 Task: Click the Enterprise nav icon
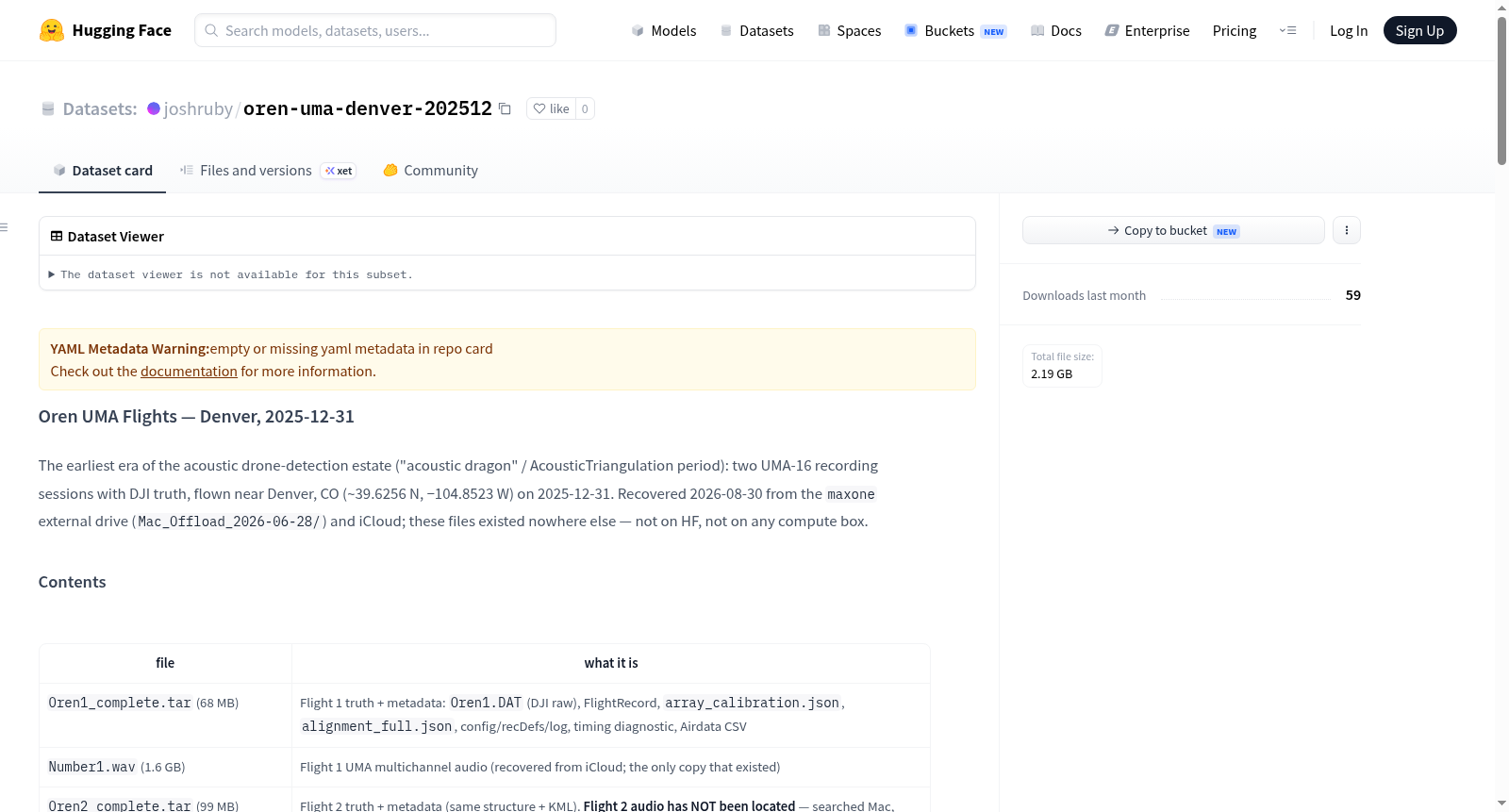pos(1112,30)
